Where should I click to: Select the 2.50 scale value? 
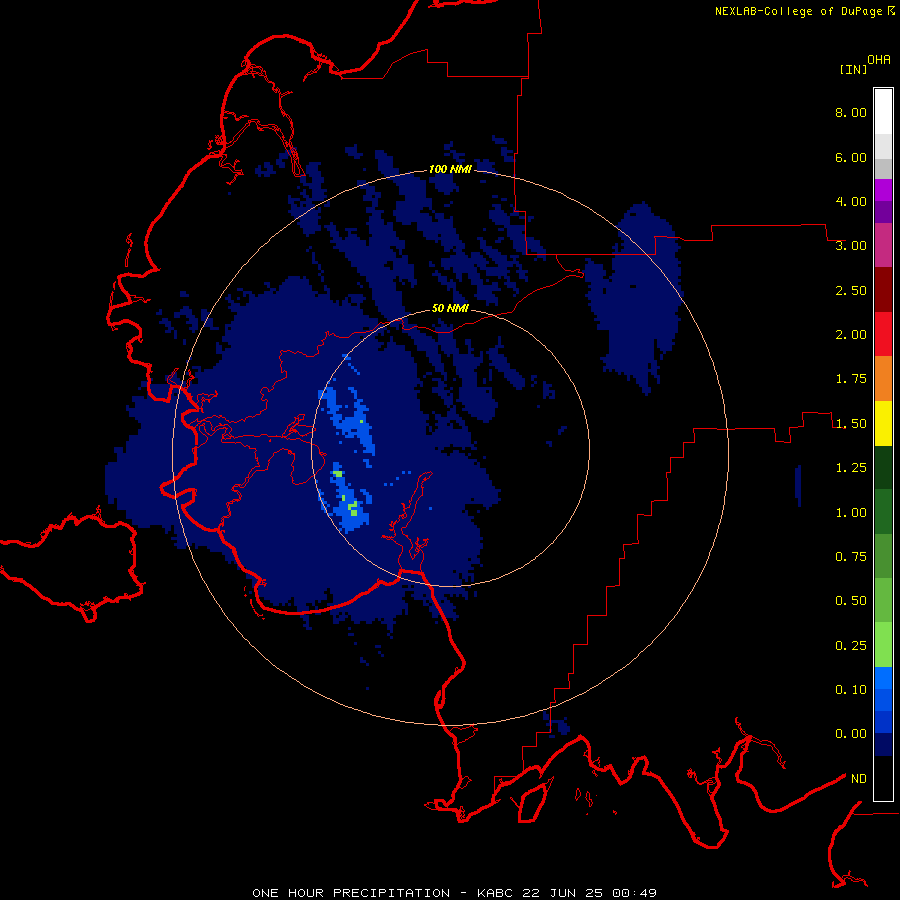851,290
